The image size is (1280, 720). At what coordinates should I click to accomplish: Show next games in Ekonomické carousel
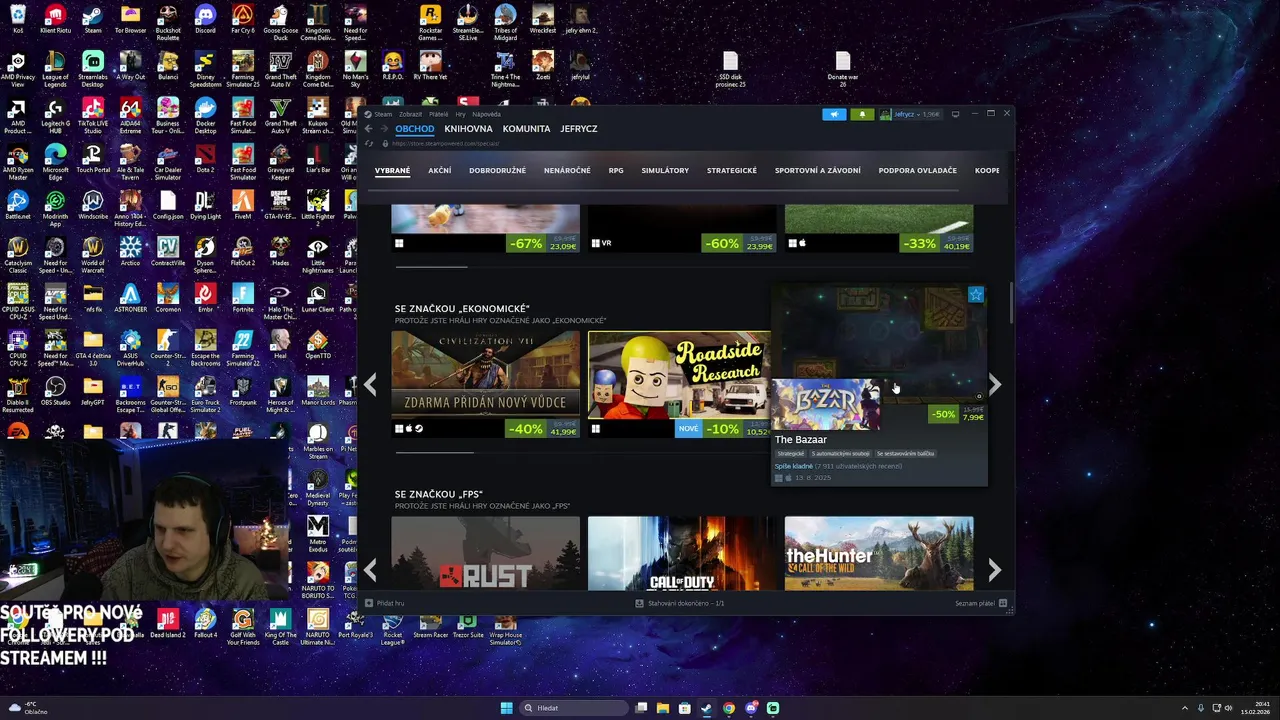(994, 384)
